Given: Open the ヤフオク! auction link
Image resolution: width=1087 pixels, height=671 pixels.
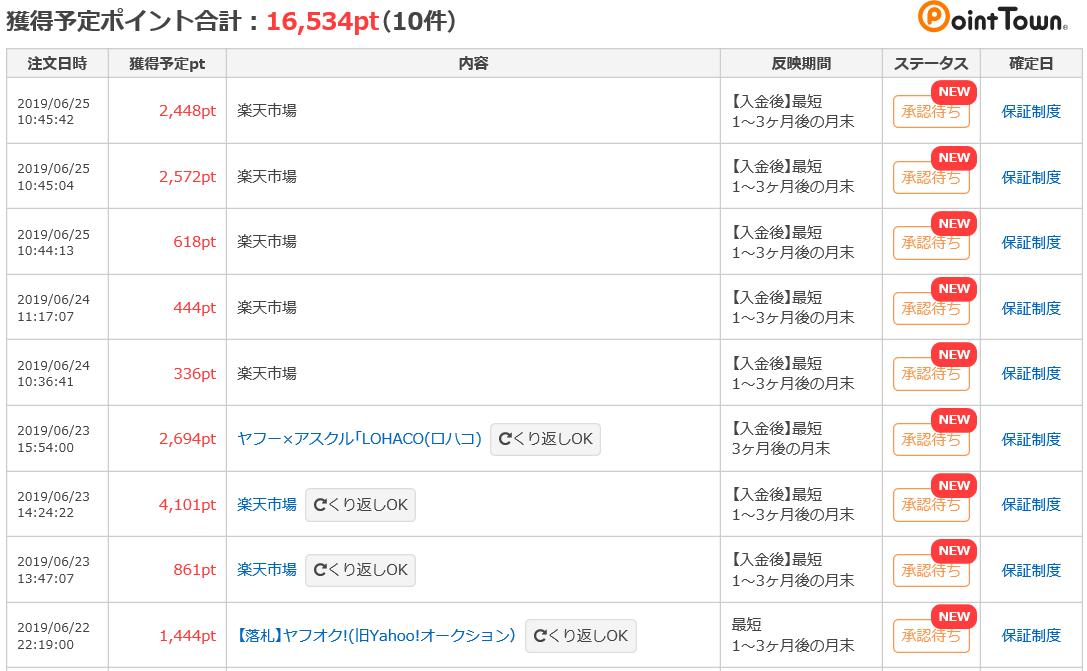Looking at the screenshot, I should pyautogui.click(x=376, y=636).
